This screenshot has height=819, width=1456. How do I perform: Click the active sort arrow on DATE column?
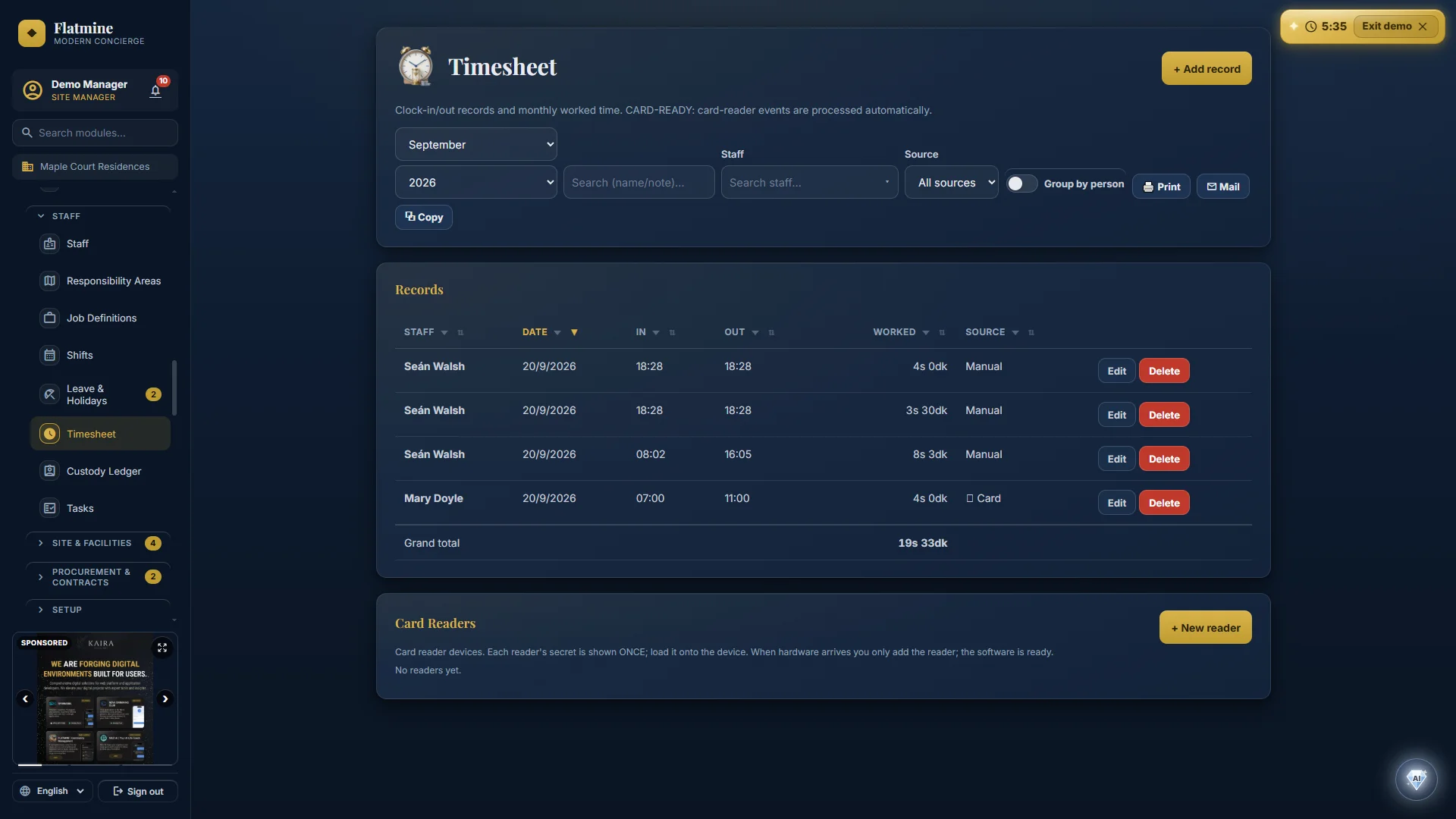point(574,332)
